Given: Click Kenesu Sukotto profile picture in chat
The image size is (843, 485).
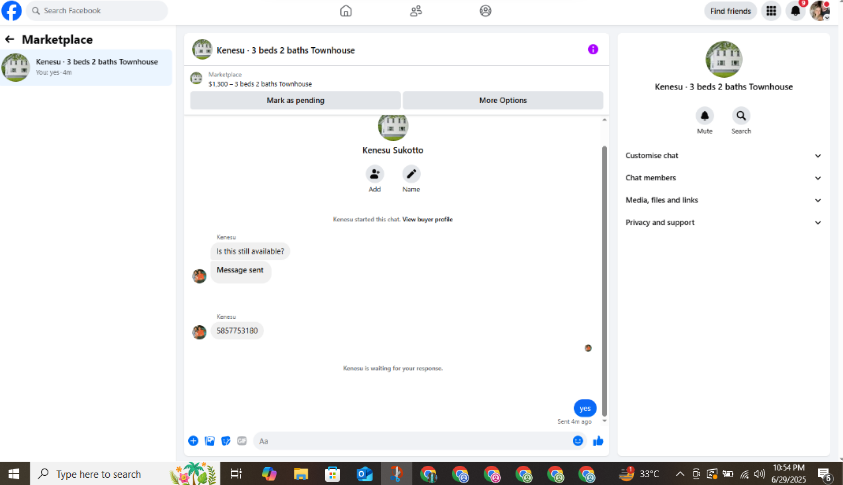Looking at the screenshot, I should pyautogui.click(x=393, y=126).
